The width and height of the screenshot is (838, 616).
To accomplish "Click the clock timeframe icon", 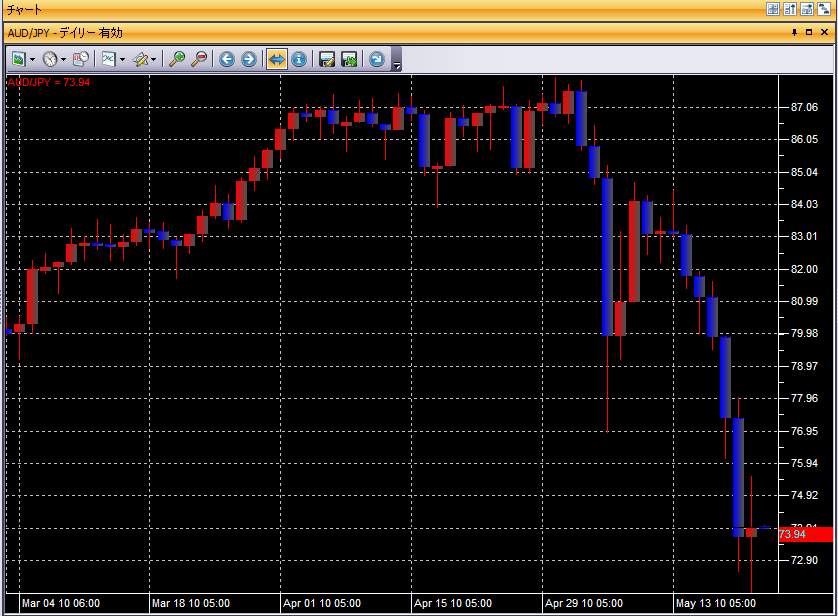I will [49, 60].
